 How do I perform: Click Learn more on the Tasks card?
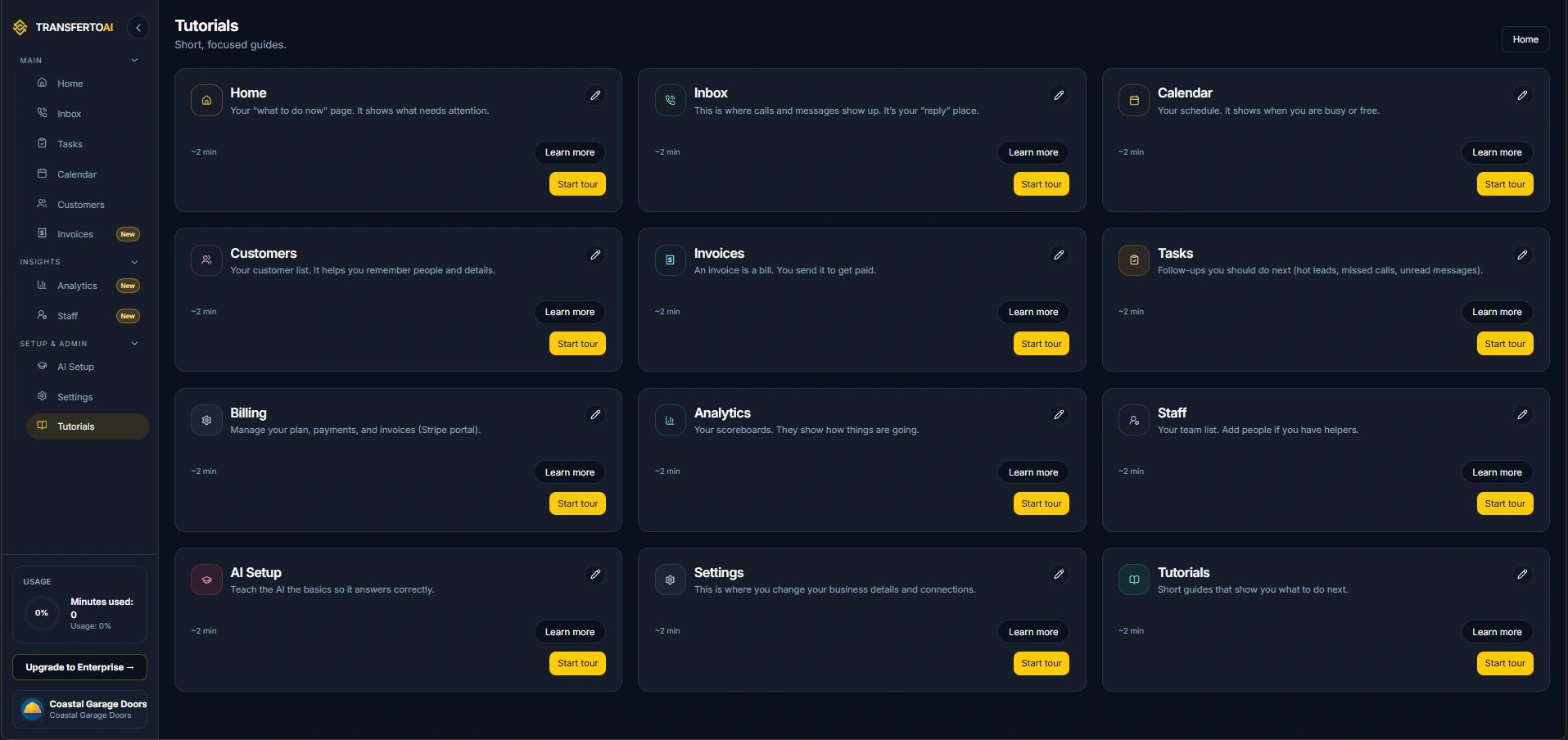(1497, 312)
